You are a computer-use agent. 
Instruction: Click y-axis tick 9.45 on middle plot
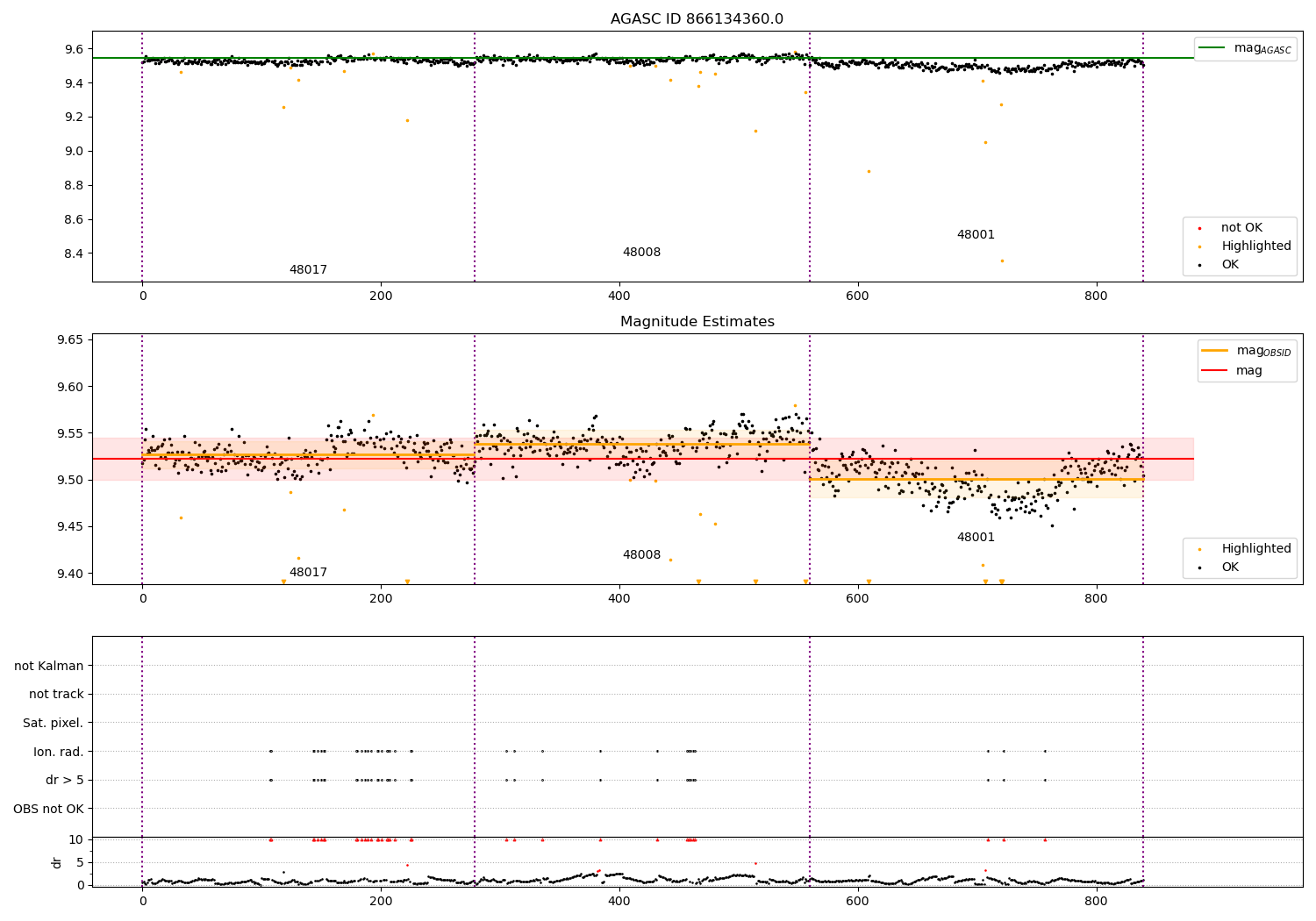point(69,527)
